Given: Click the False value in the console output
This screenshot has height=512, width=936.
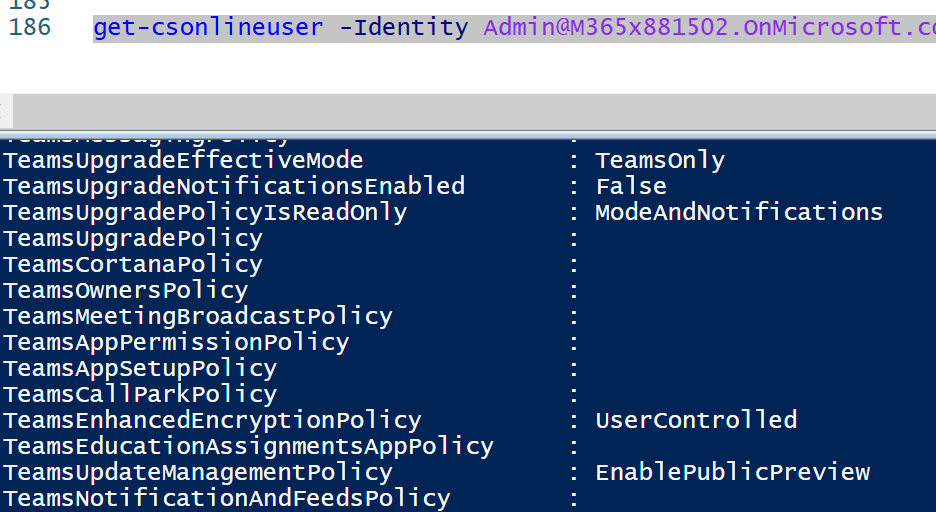Looking at the screenshot, I should click(x=631, y=186).
